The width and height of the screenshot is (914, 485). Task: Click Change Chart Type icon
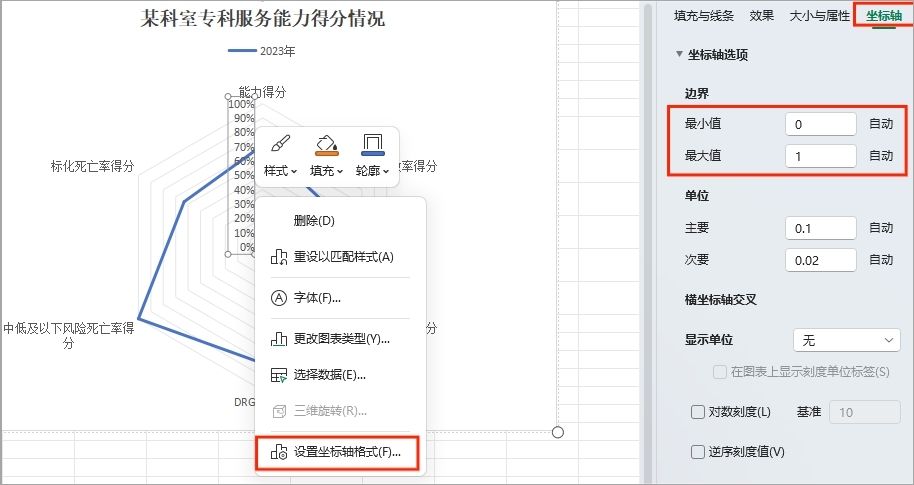coord(279,338)
